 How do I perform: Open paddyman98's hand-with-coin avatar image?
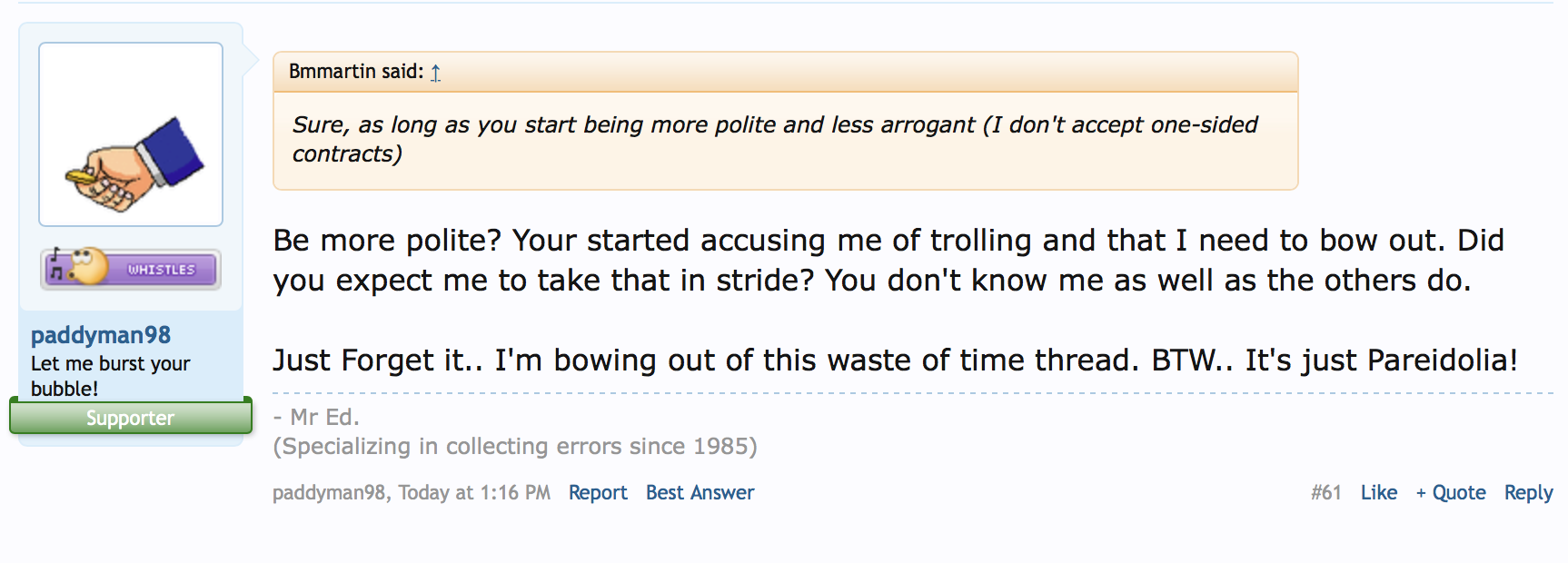pos(131,134)
